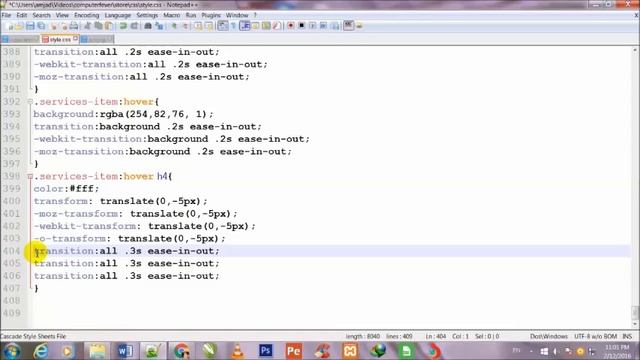Toggle Word Wrap in the toolbar
640x360 pixels.
pyautogui.click(x=223, y=26)
